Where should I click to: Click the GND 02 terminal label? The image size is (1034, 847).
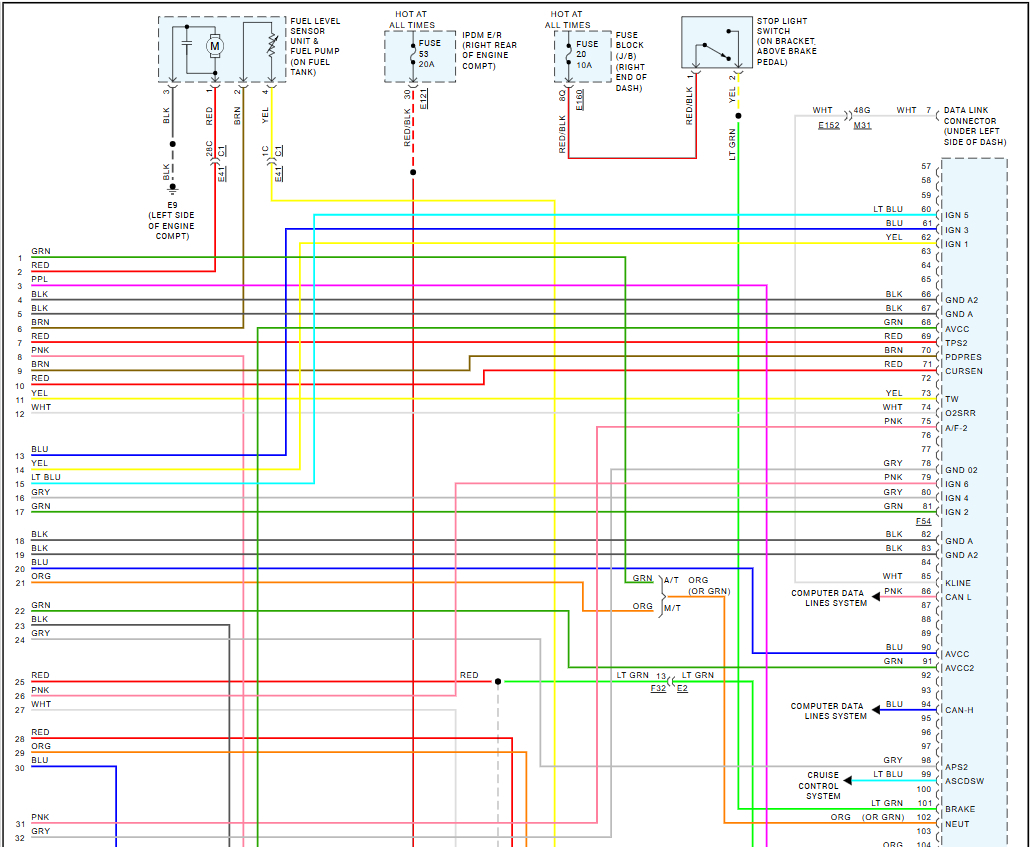(961, 470)
